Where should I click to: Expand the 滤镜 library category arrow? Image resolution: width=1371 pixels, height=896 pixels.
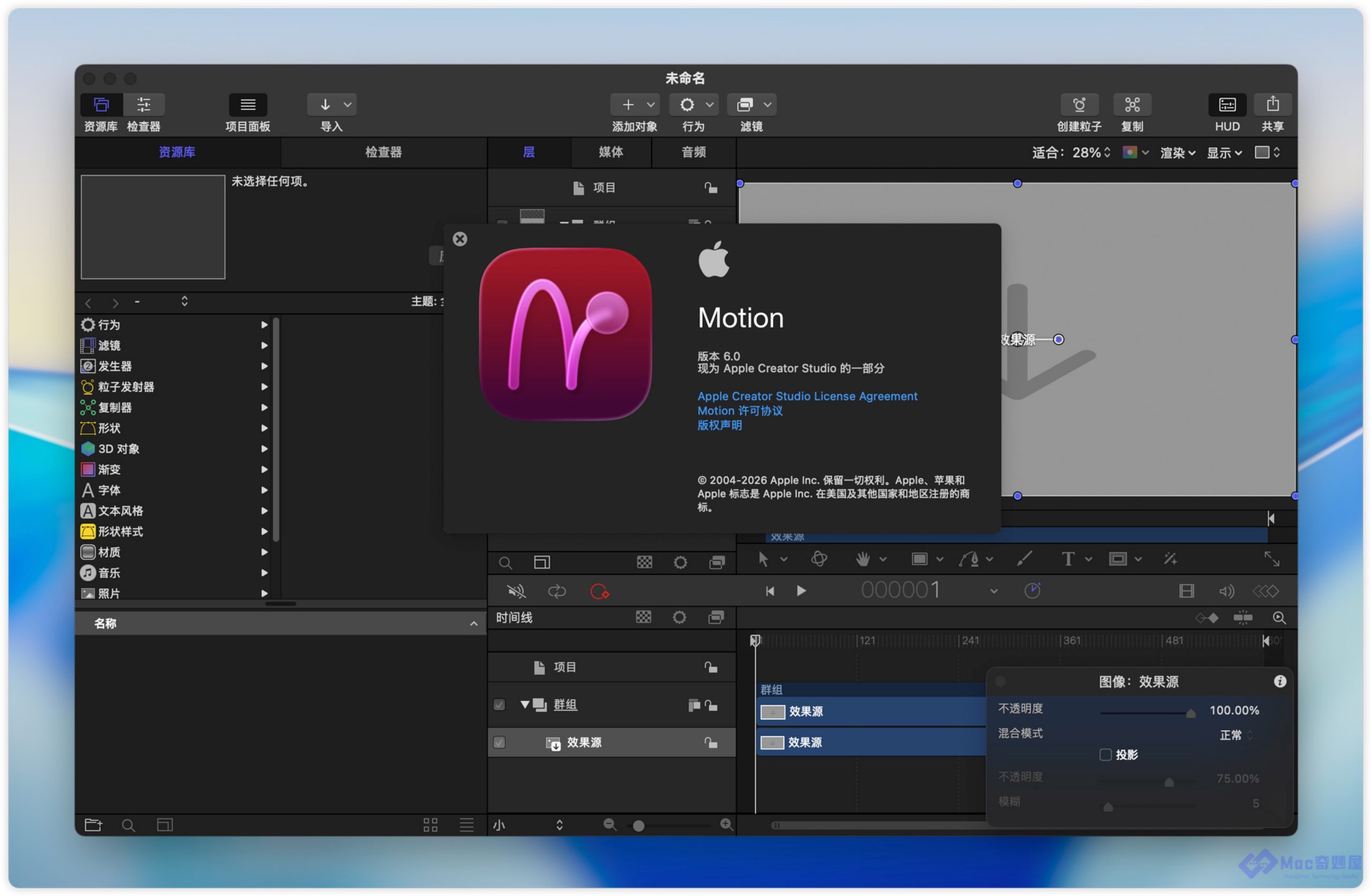(x=265, y=346)
